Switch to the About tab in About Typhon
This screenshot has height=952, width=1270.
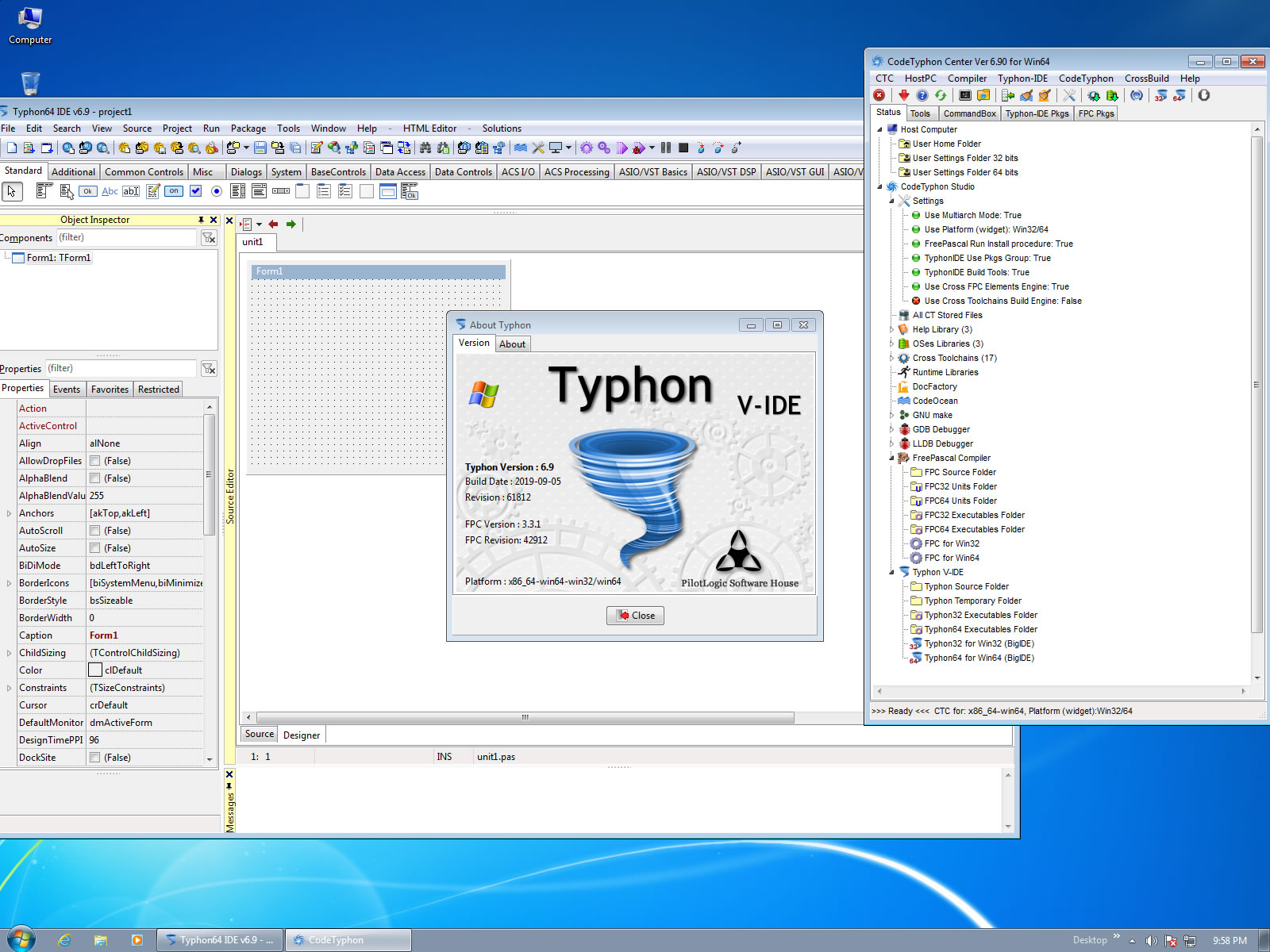(512, 344)
